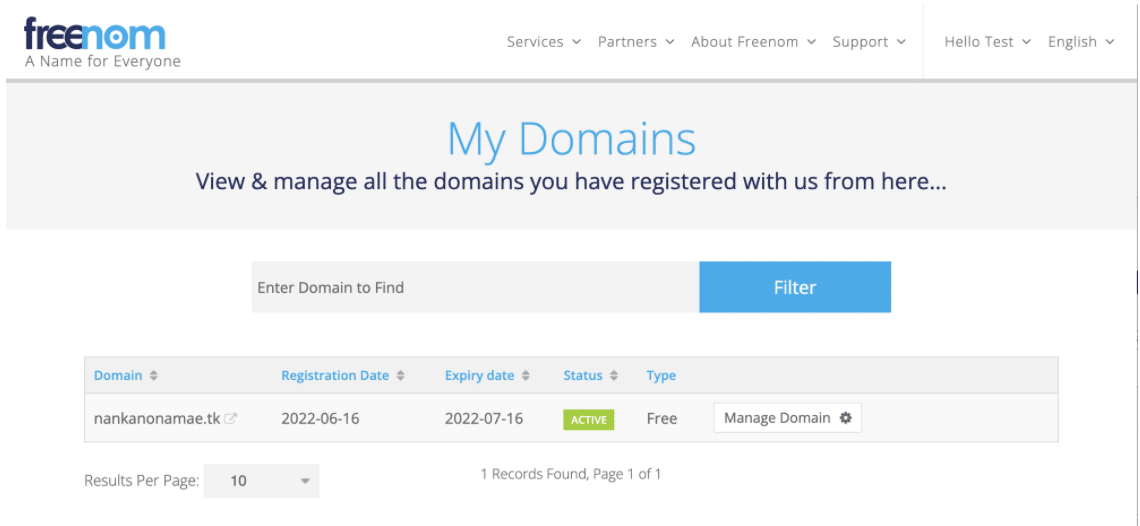Sort by Registration Date arrows
The width and height of the screenshot is (1140, 526).
click(400, 376)
